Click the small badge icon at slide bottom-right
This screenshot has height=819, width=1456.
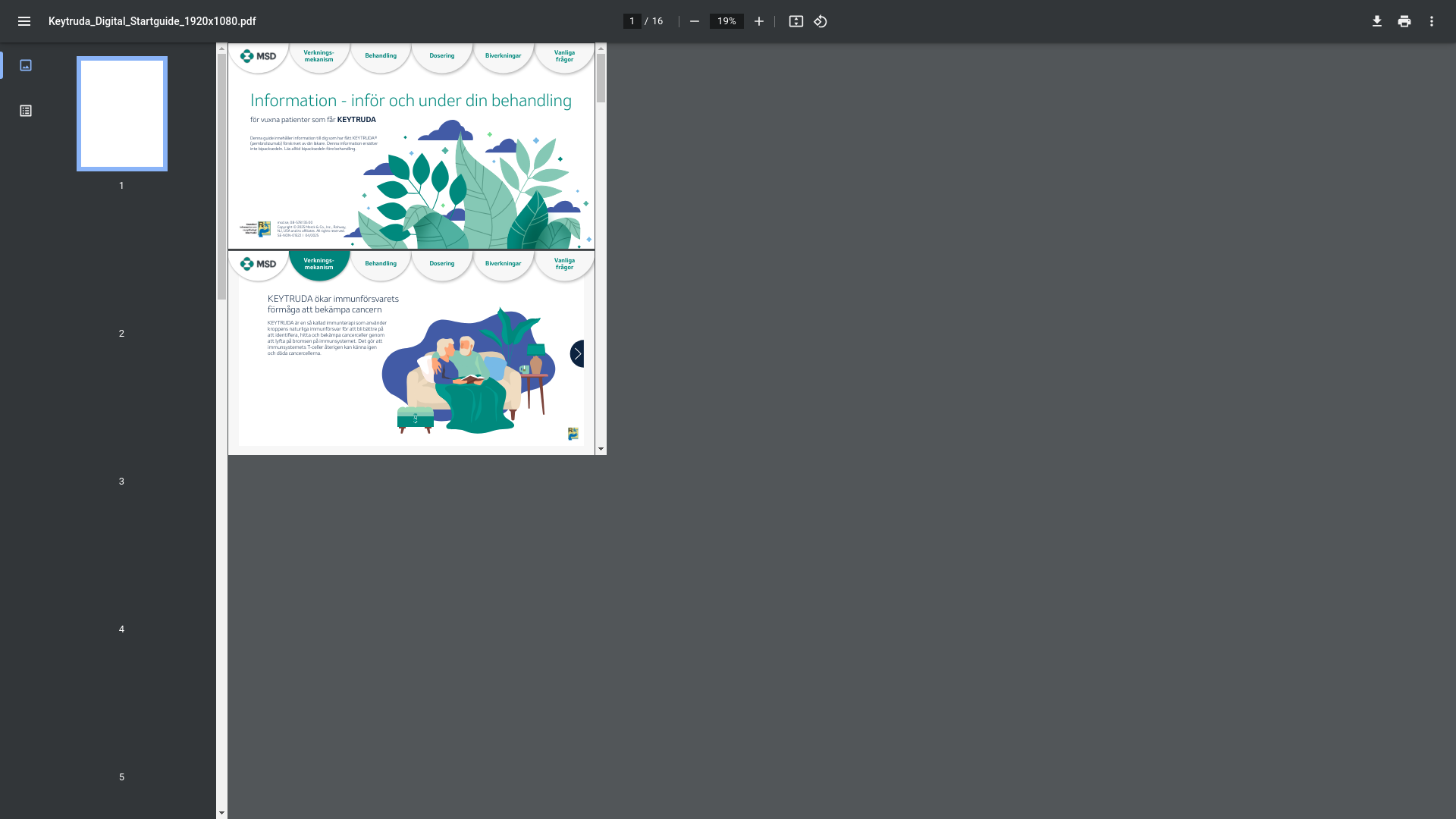click(x=573, y=434)
